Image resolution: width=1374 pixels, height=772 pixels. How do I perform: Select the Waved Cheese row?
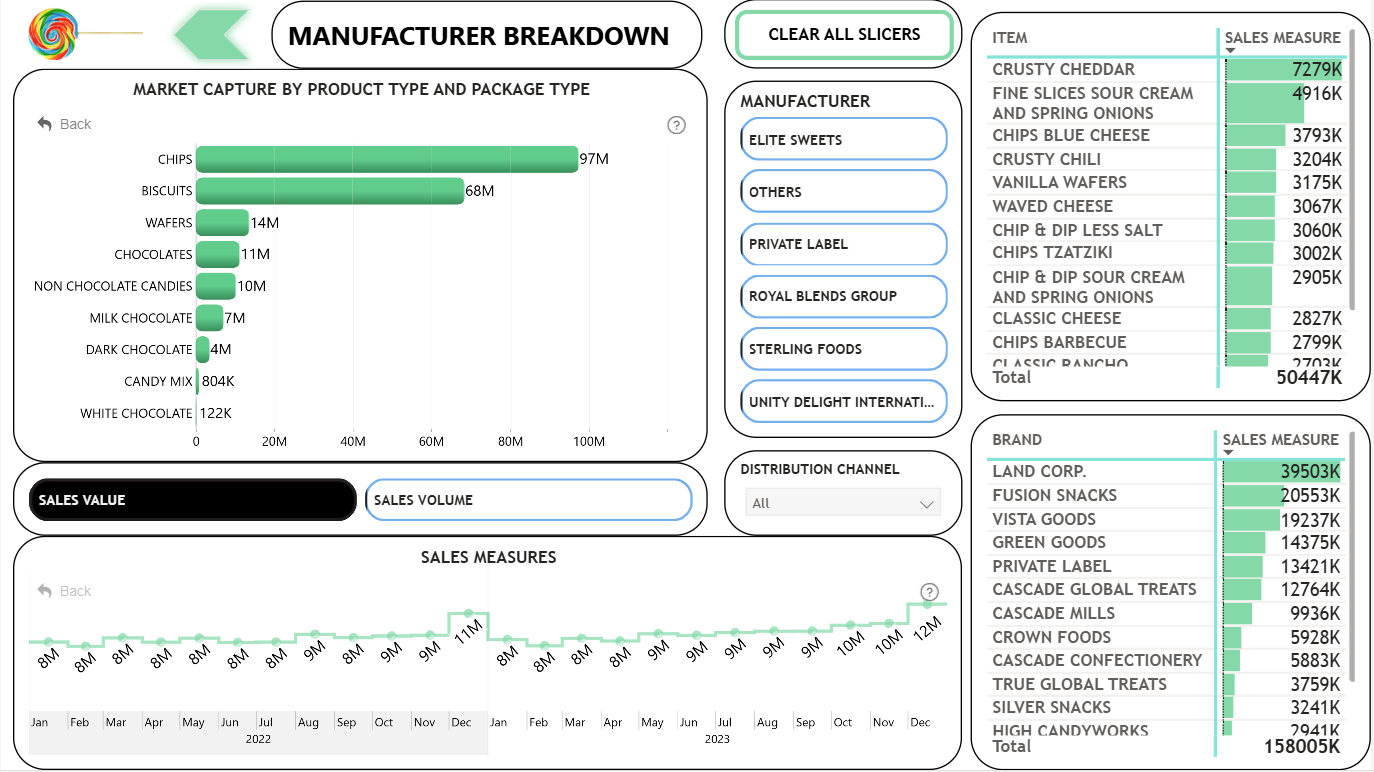tap(1167, 206)
